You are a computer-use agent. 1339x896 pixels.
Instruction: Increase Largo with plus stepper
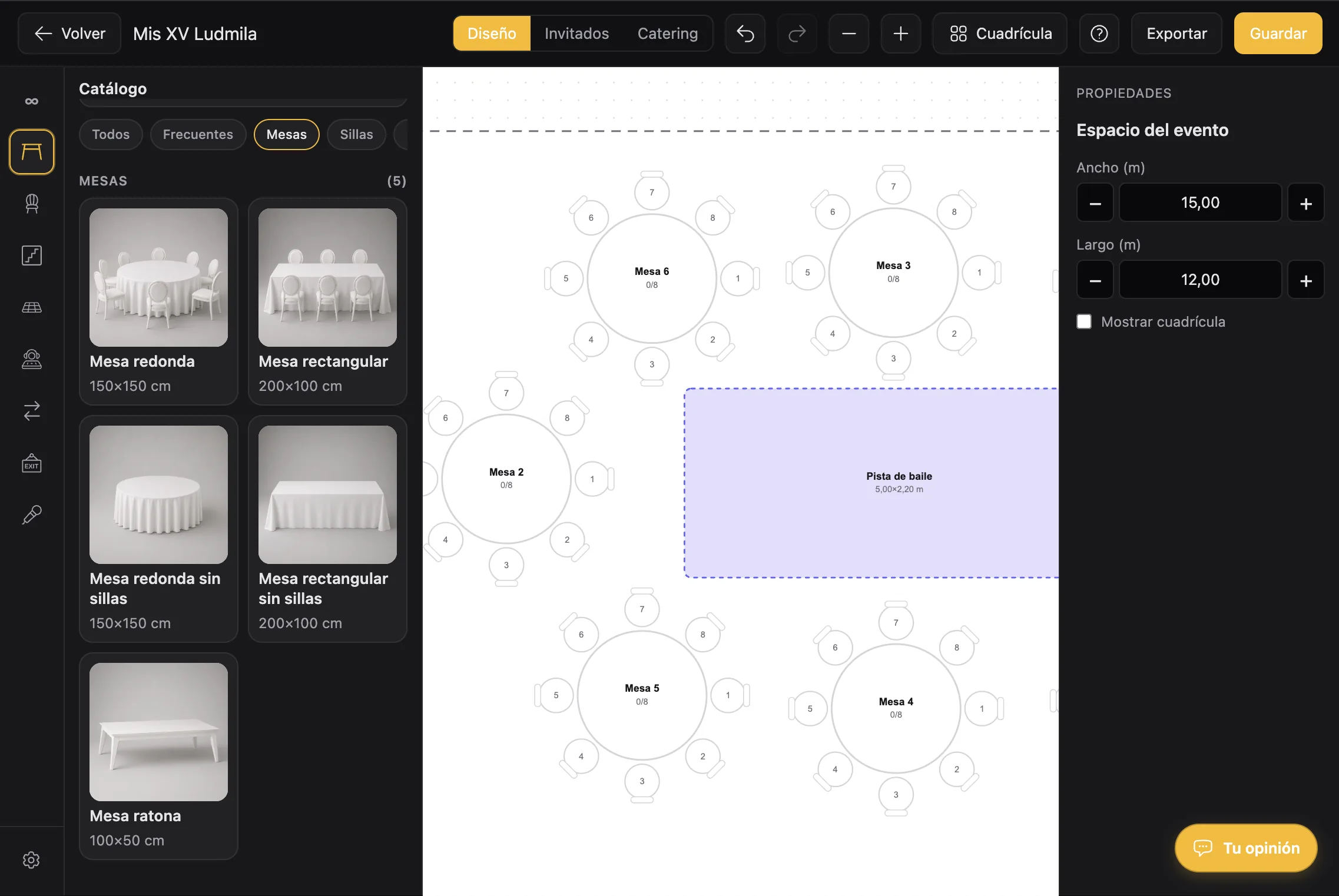click(x=1306, y=280)
